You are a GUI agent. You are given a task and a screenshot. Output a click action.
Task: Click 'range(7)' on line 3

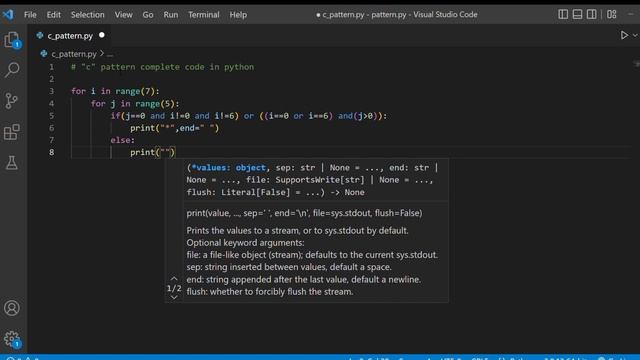[x=135, y=91]
